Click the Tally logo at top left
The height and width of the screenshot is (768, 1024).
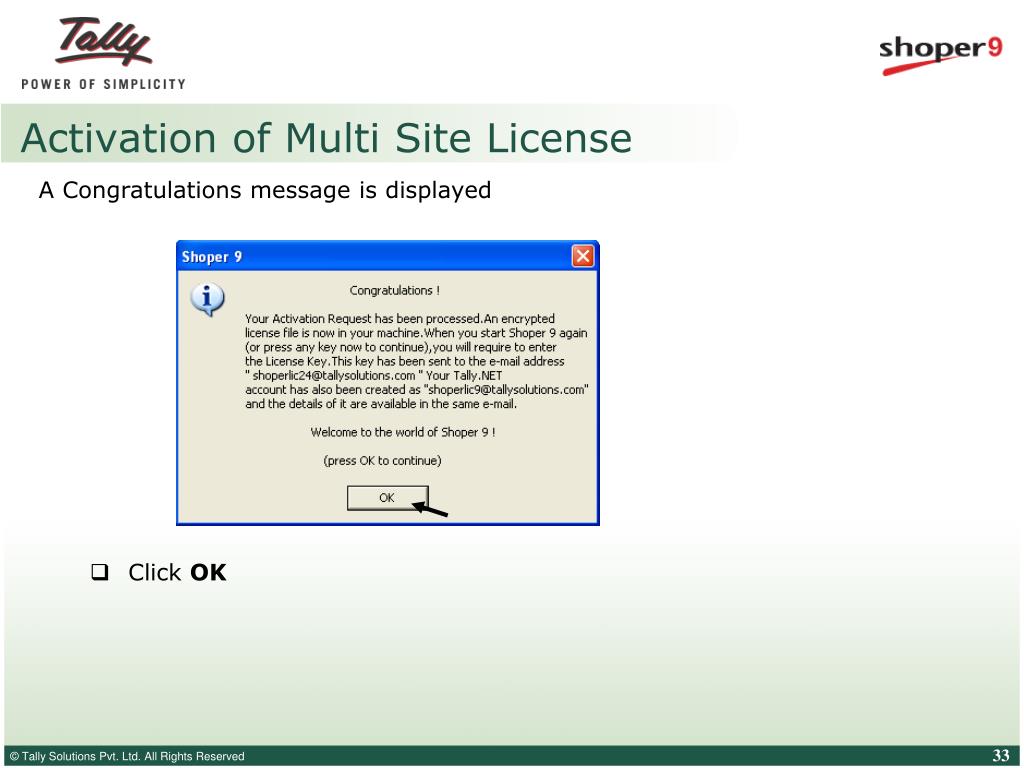(104, 42)
